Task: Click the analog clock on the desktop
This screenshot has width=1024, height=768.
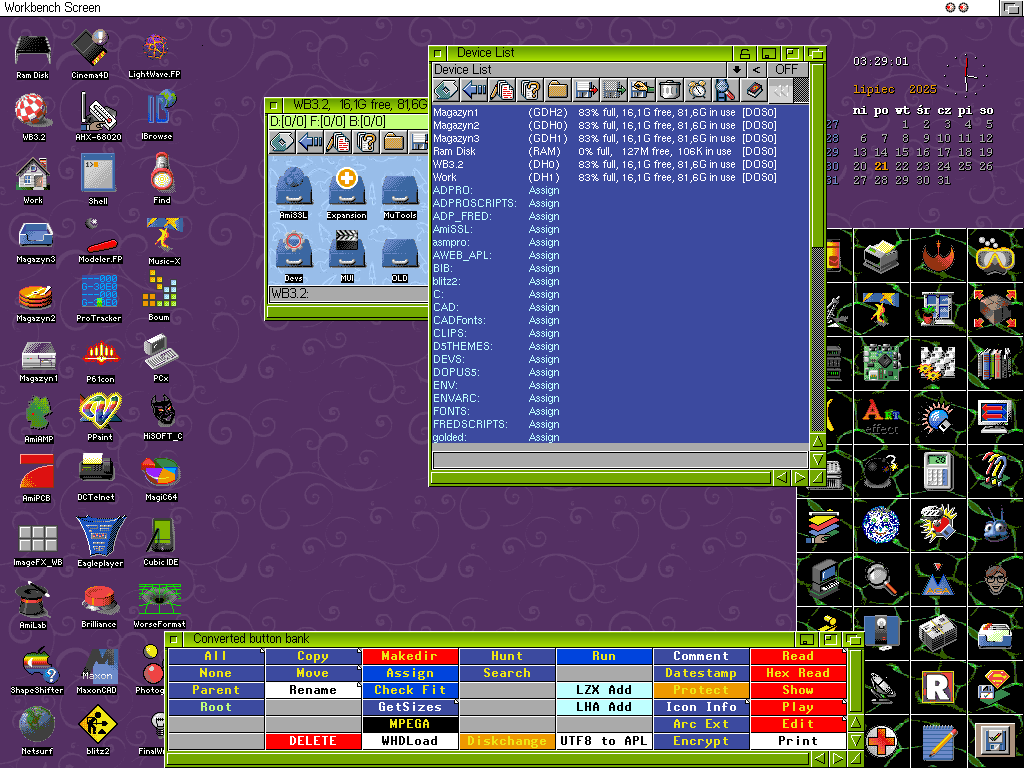Action: (966, 76)
